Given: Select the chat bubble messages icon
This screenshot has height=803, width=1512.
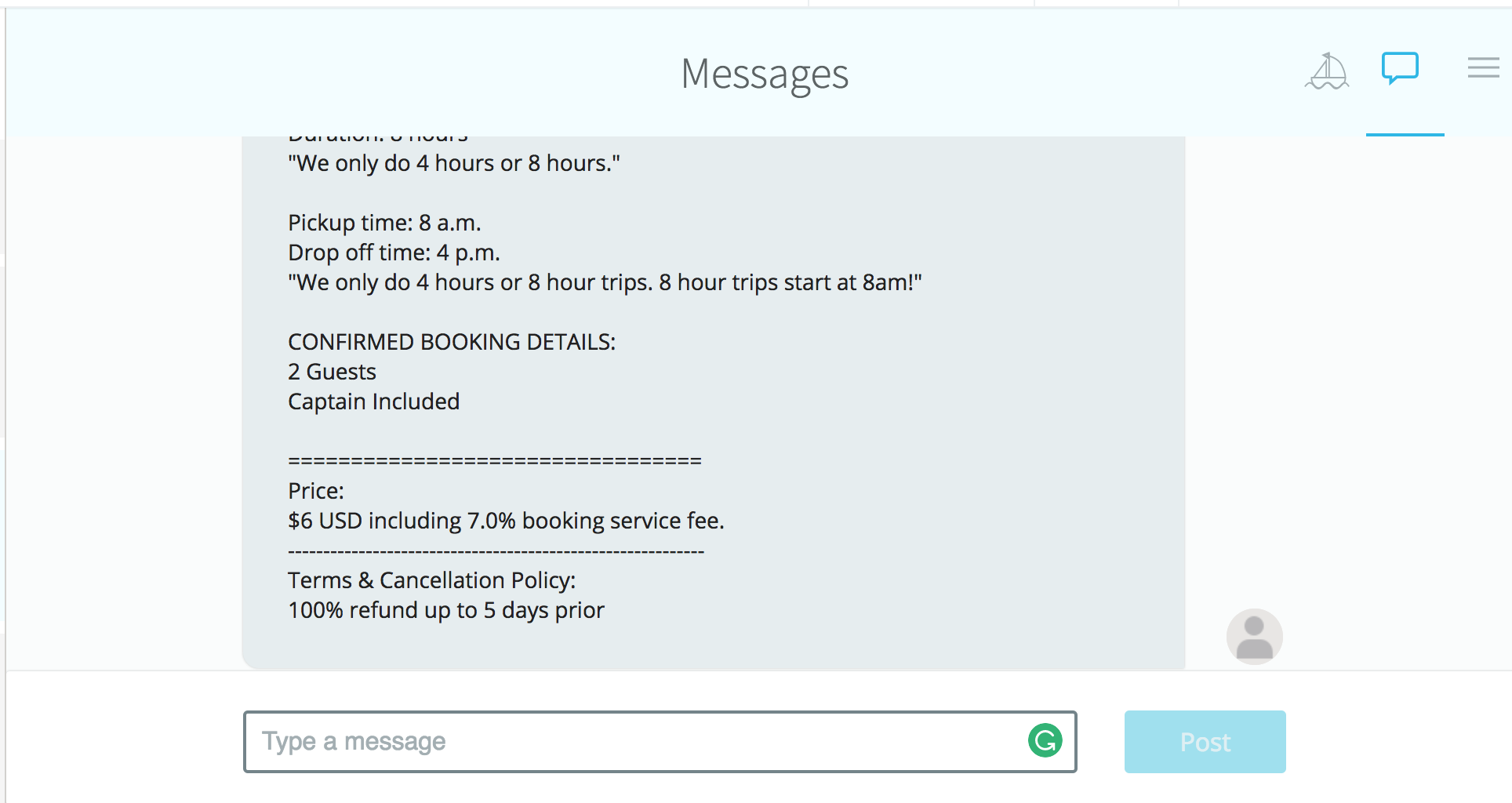Looking at the screenshot, I should point(1400,68).
